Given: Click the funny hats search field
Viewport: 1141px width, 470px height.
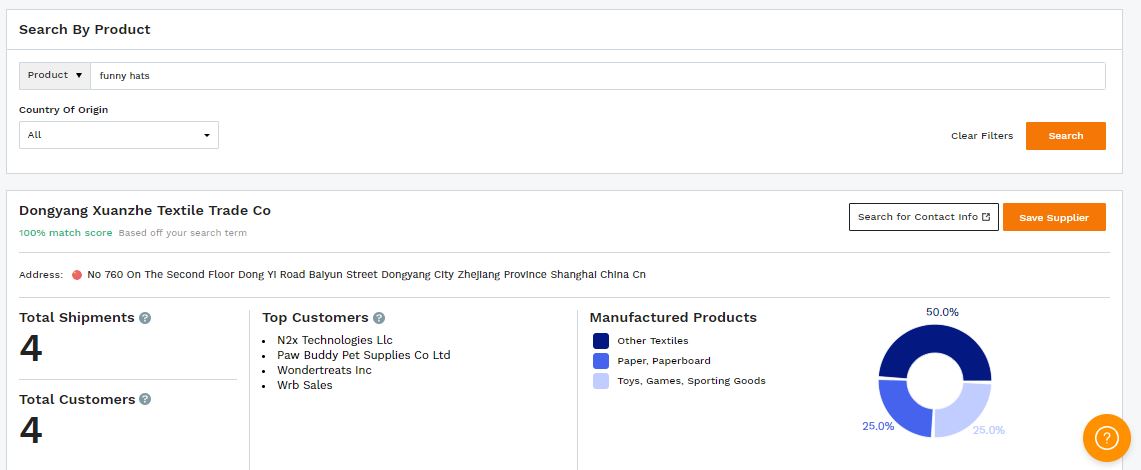Looking at the screenshot, I should point(597,76).
